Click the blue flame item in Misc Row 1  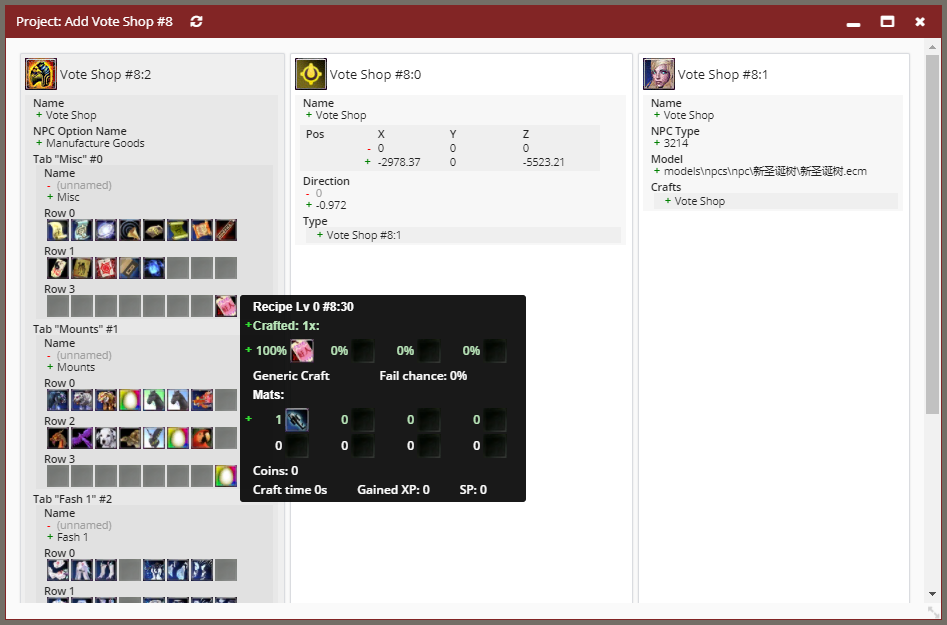[154, 268]
